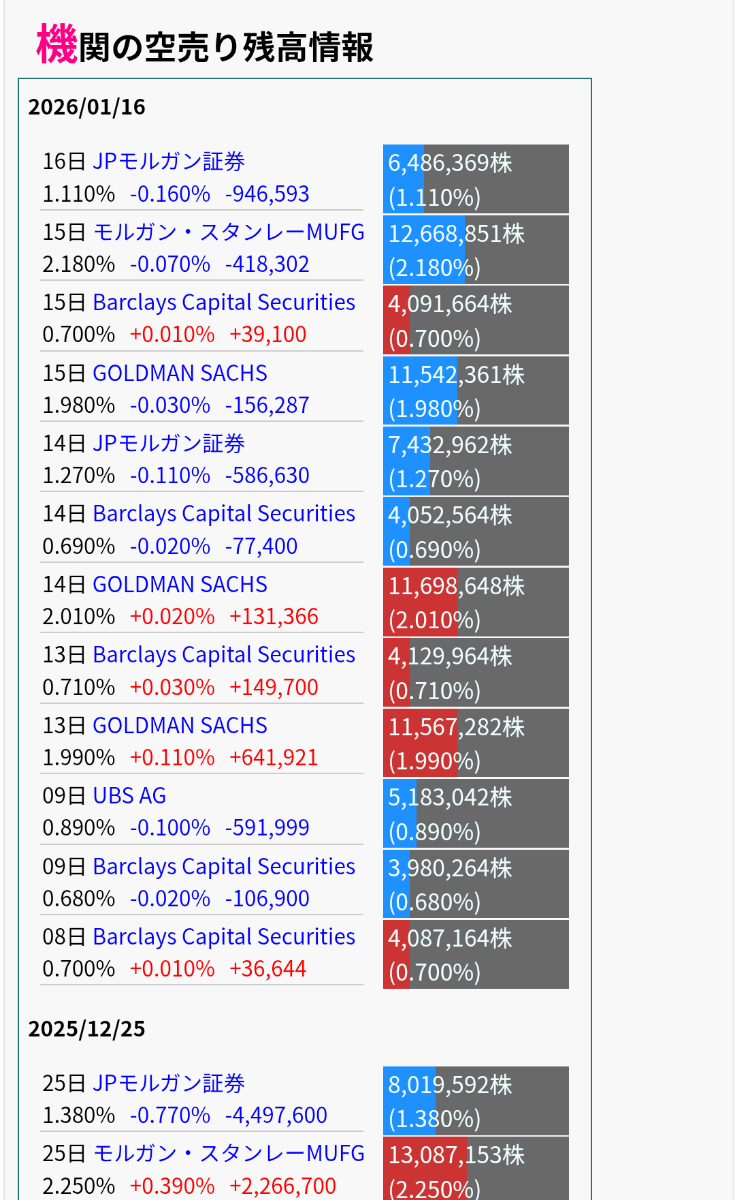Click the 2025/12/25 date heading
Screen dimensions: 735x1200
[87, 1029]
